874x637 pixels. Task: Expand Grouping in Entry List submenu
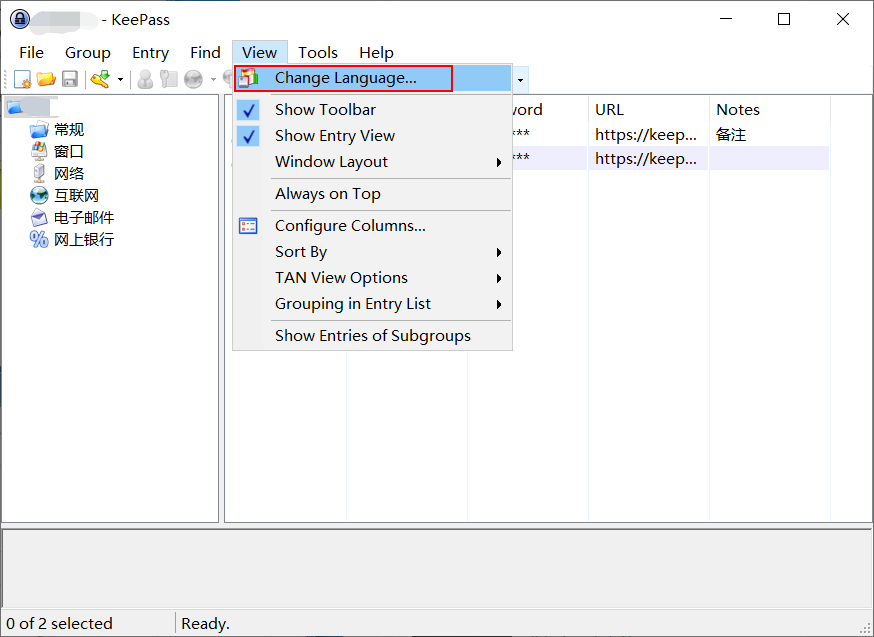coord(372,304)
